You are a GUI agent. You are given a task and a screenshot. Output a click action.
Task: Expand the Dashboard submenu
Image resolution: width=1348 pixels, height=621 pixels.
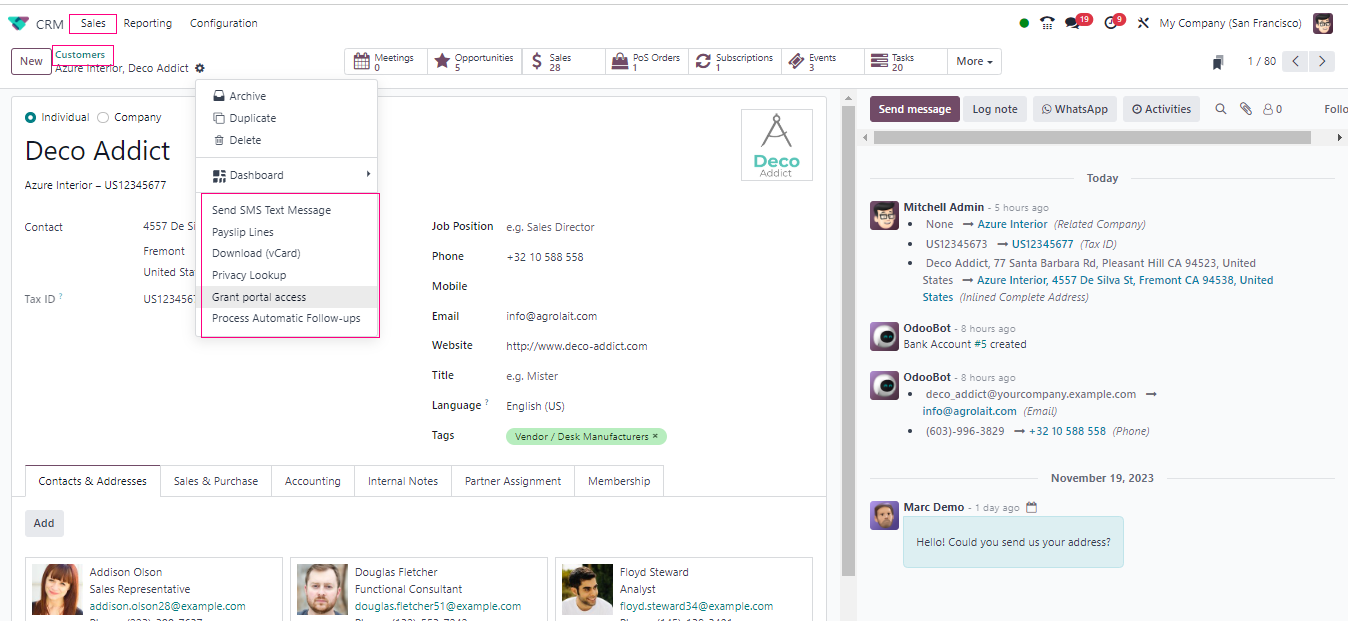290,175
